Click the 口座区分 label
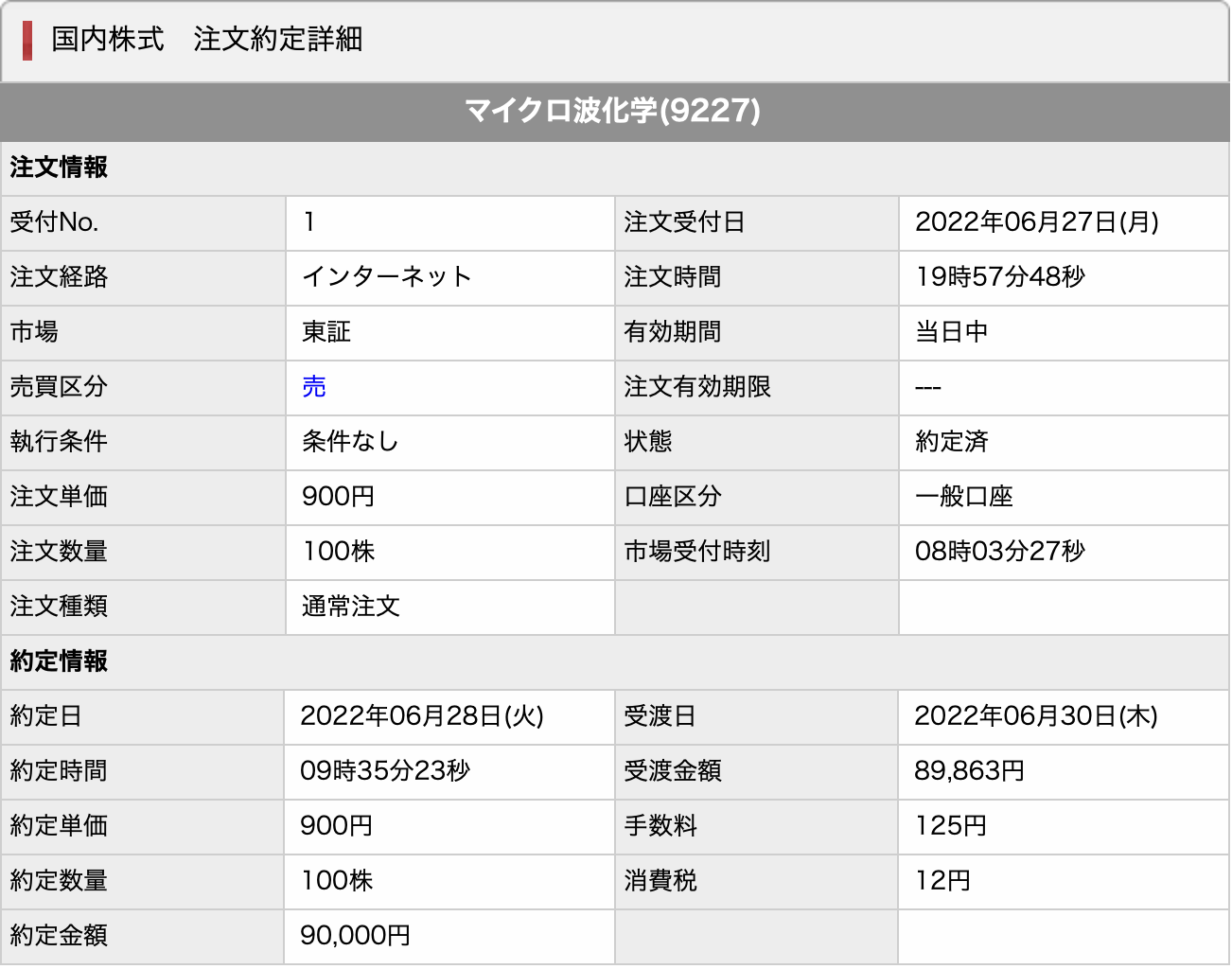 click(x=673, y=497)
